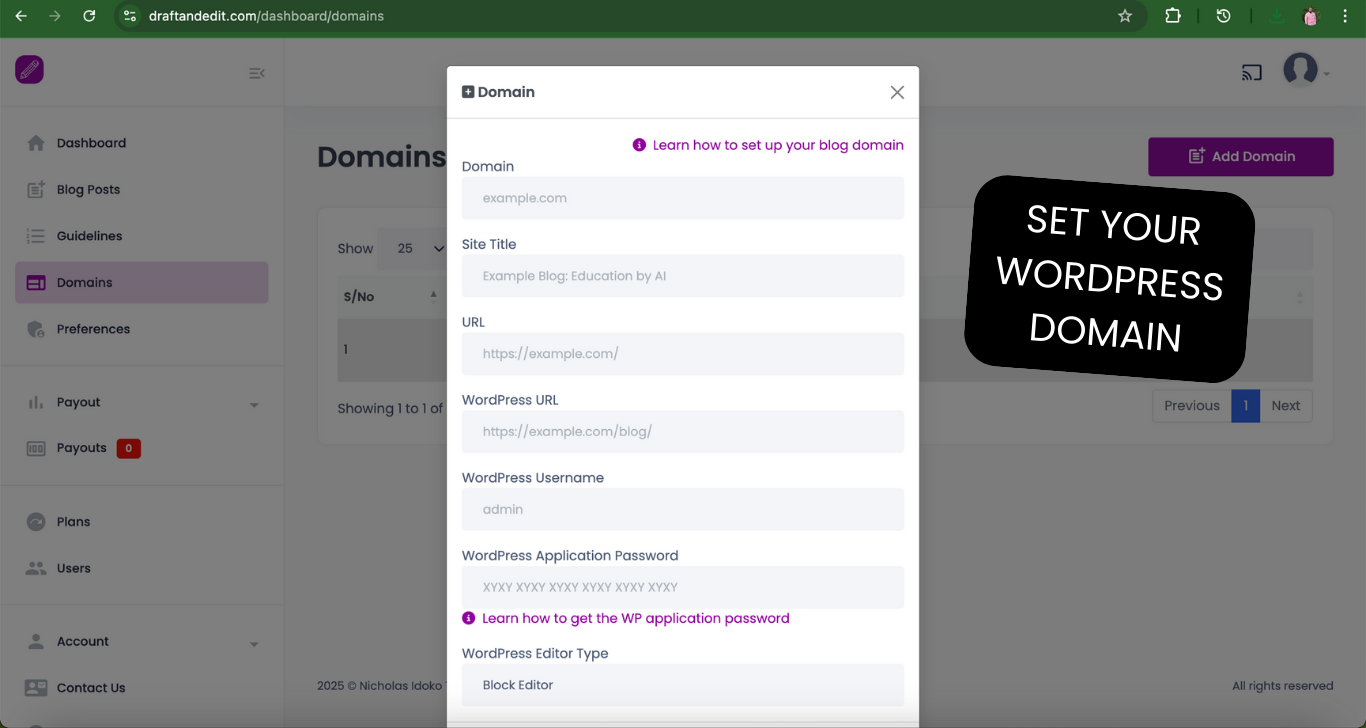This screenshot has height=728, width=1366.
Task: Click the browser forward arrow
Action: (55, 16)
